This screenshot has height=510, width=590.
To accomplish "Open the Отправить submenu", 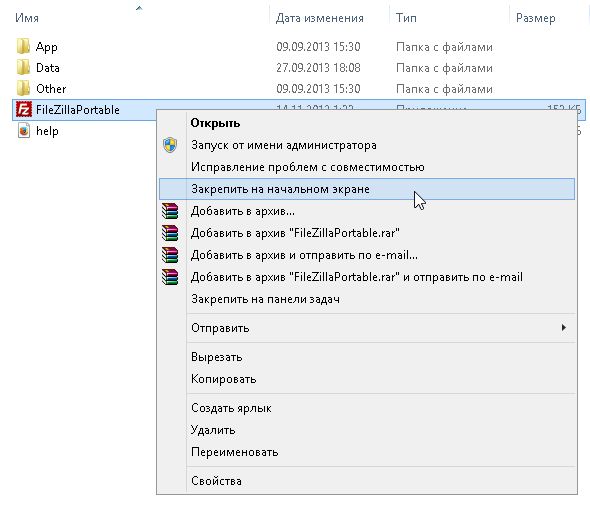I will (x=367, y=328).
